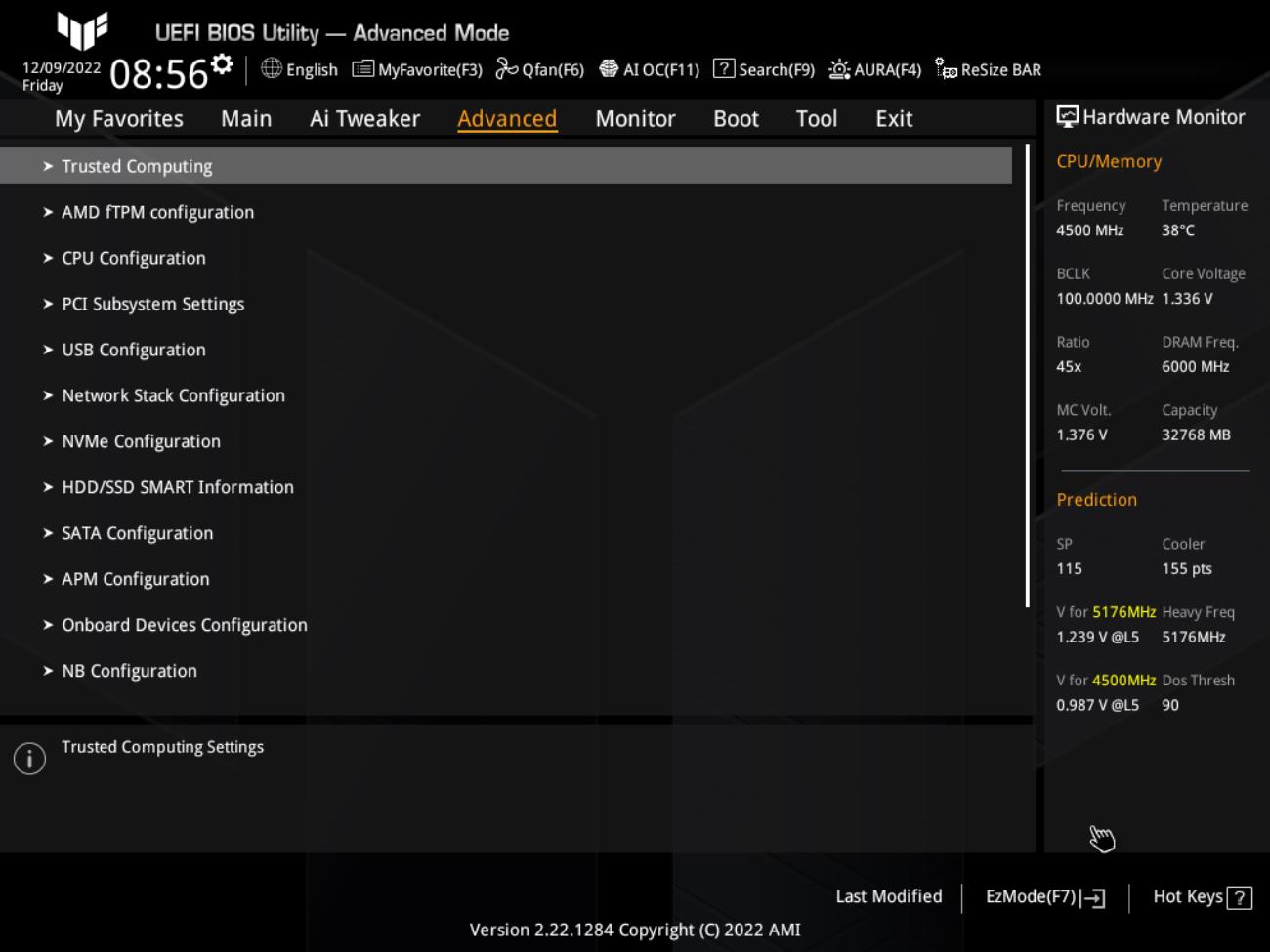
Task: Switch to Ai Tweaker tab
Action: pyautogui.click(x=364, y=119)
